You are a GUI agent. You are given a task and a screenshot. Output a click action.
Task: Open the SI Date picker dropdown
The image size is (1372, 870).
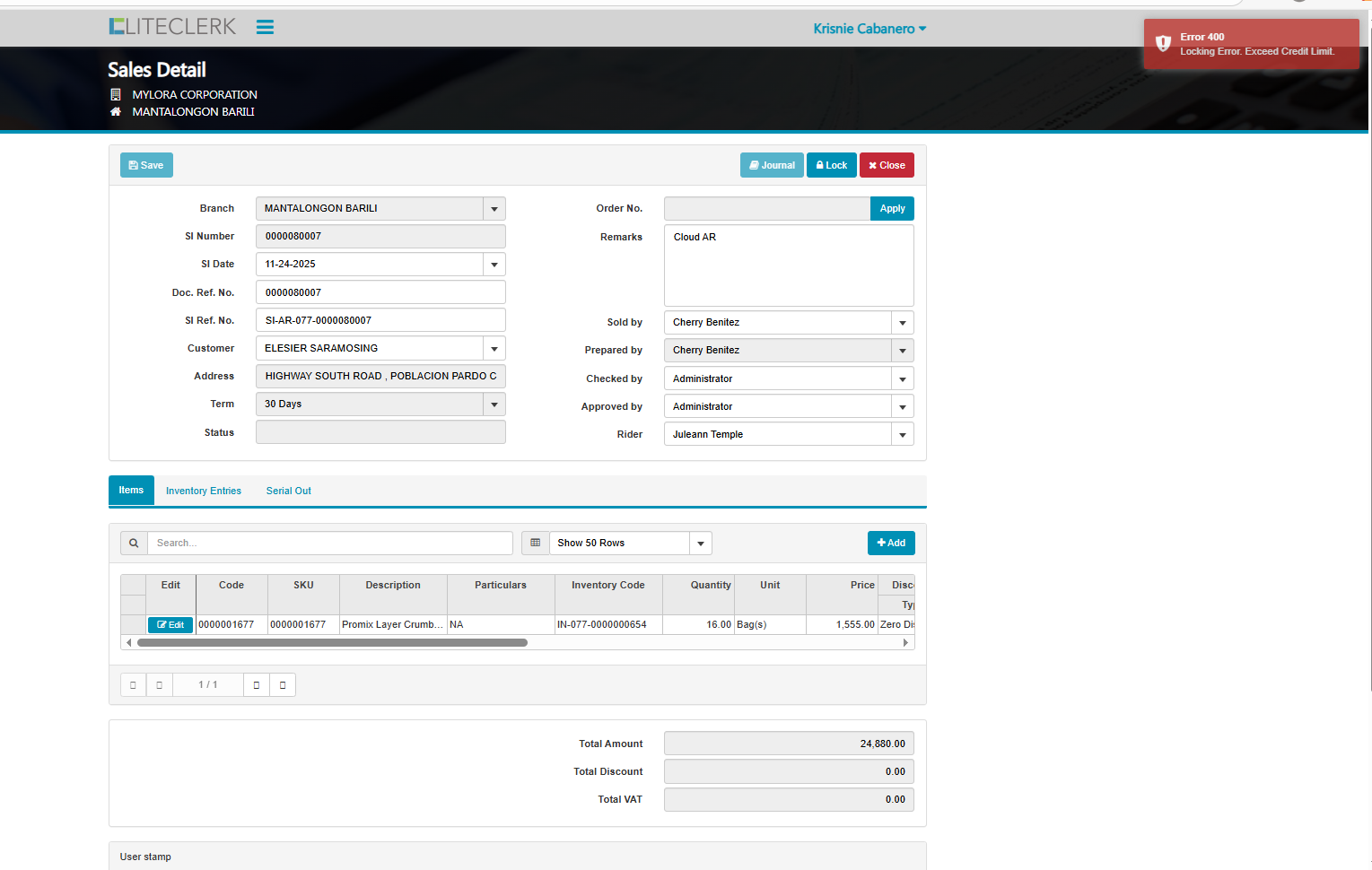(494, 265)
